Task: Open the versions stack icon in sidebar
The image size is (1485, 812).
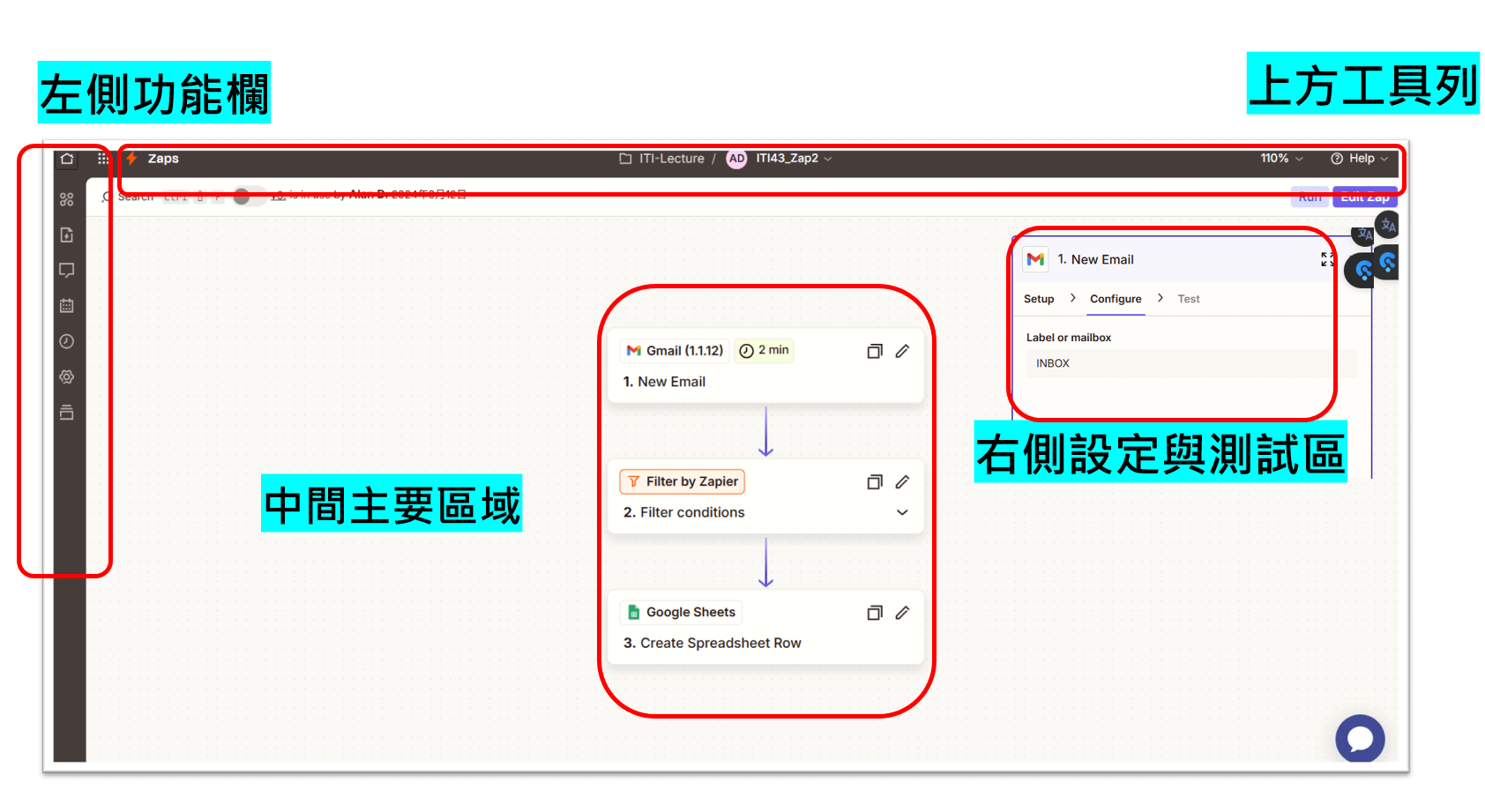Action: click(66, 413)
